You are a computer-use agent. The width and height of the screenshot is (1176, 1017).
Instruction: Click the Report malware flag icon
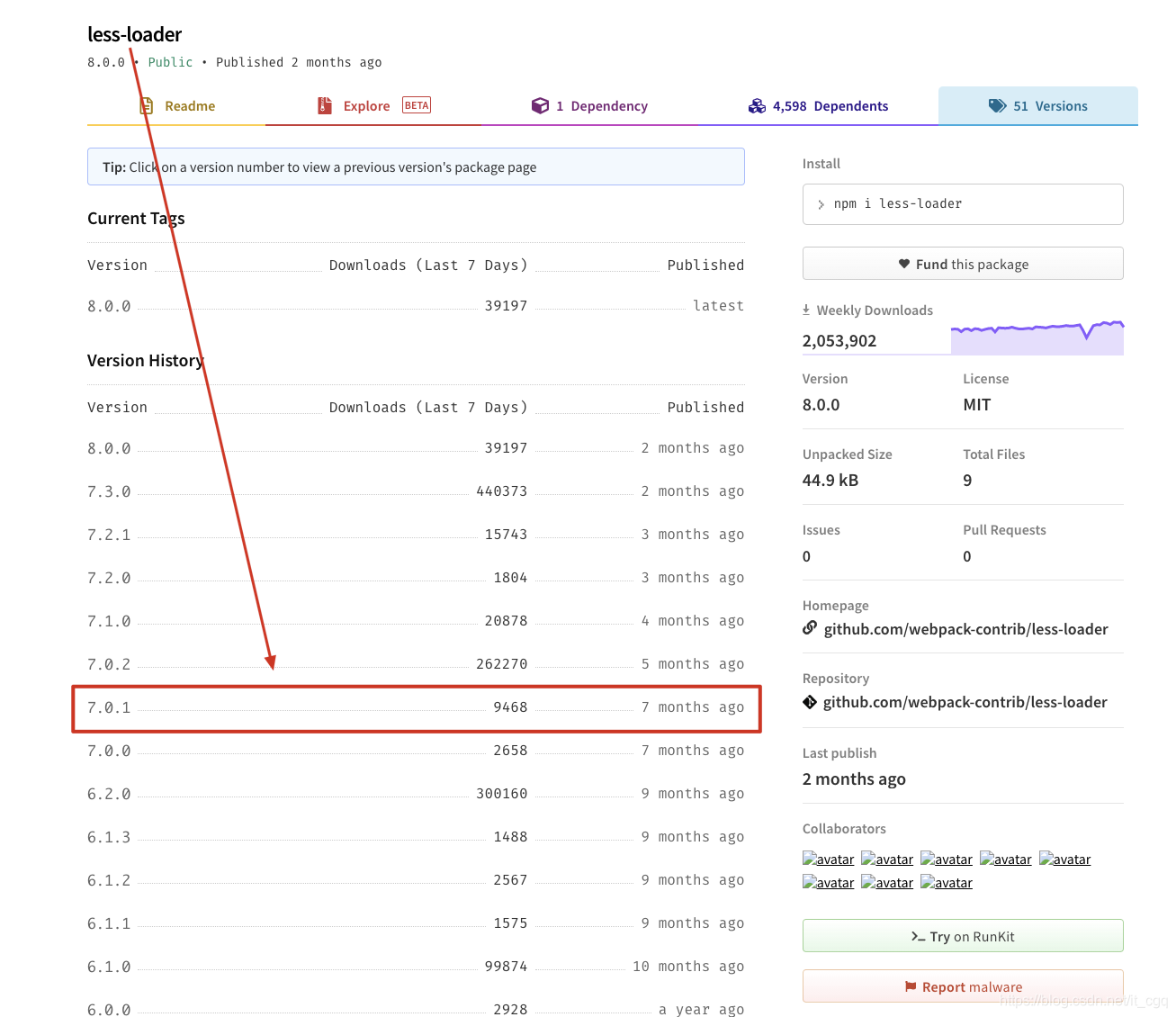pyautogui.click(x=911, y=986)
